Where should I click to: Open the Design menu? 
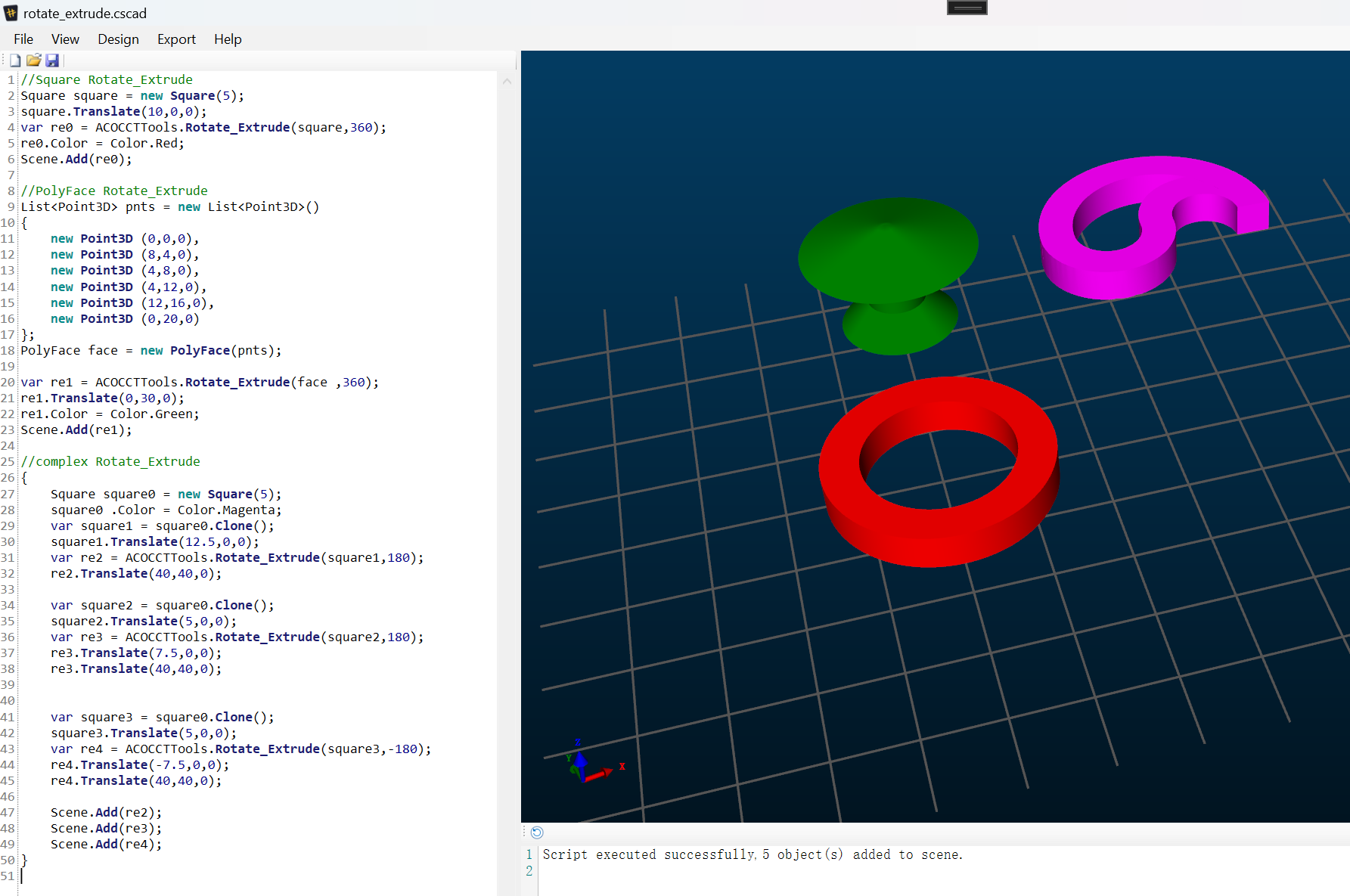click(x=118, y=39)
